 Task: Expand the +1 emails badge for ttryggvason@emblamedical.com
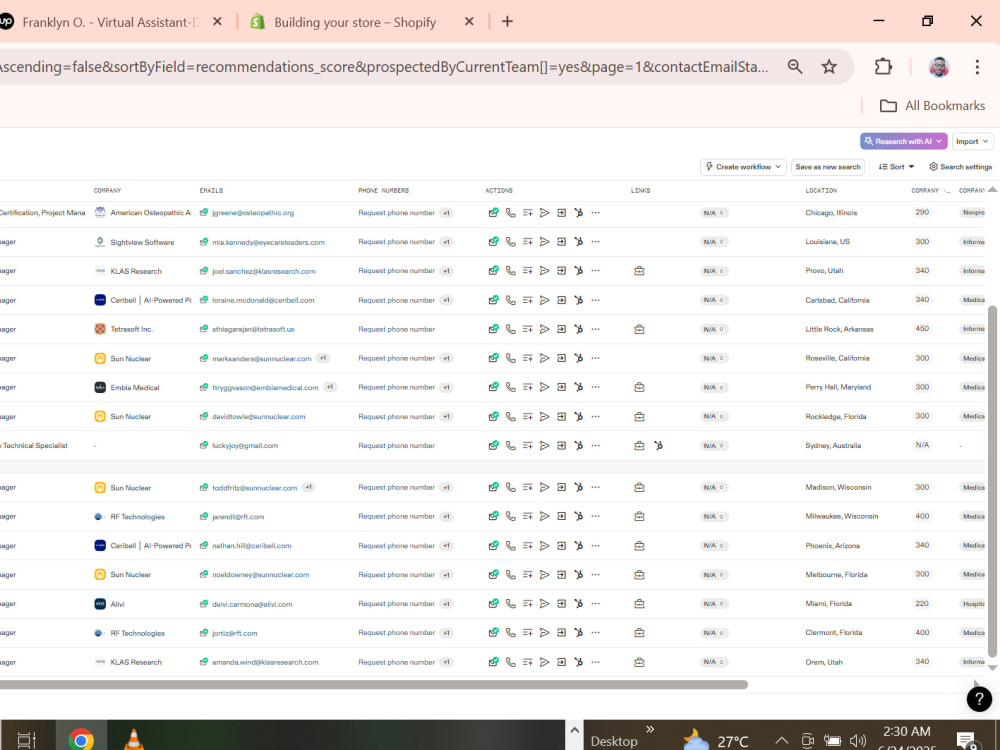pyautogui.click(x=330, y=387)
